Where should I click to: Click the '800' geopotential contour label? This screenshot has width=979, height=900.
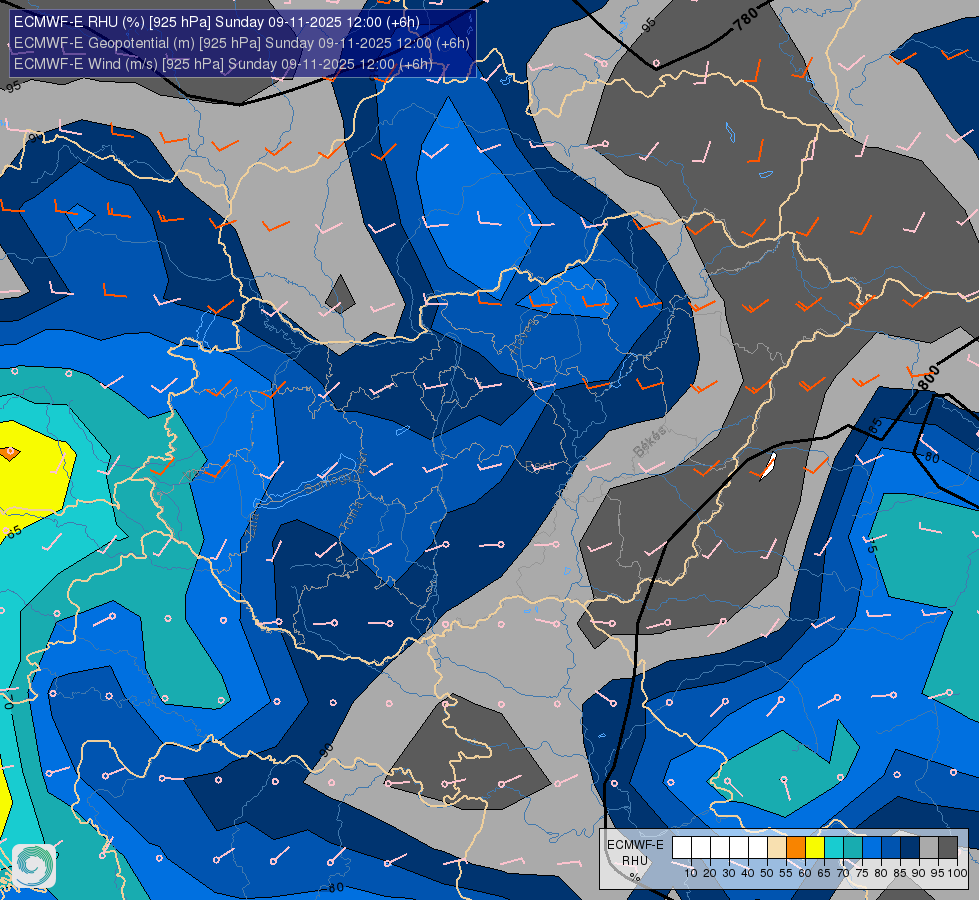click(x=928, y=378)
